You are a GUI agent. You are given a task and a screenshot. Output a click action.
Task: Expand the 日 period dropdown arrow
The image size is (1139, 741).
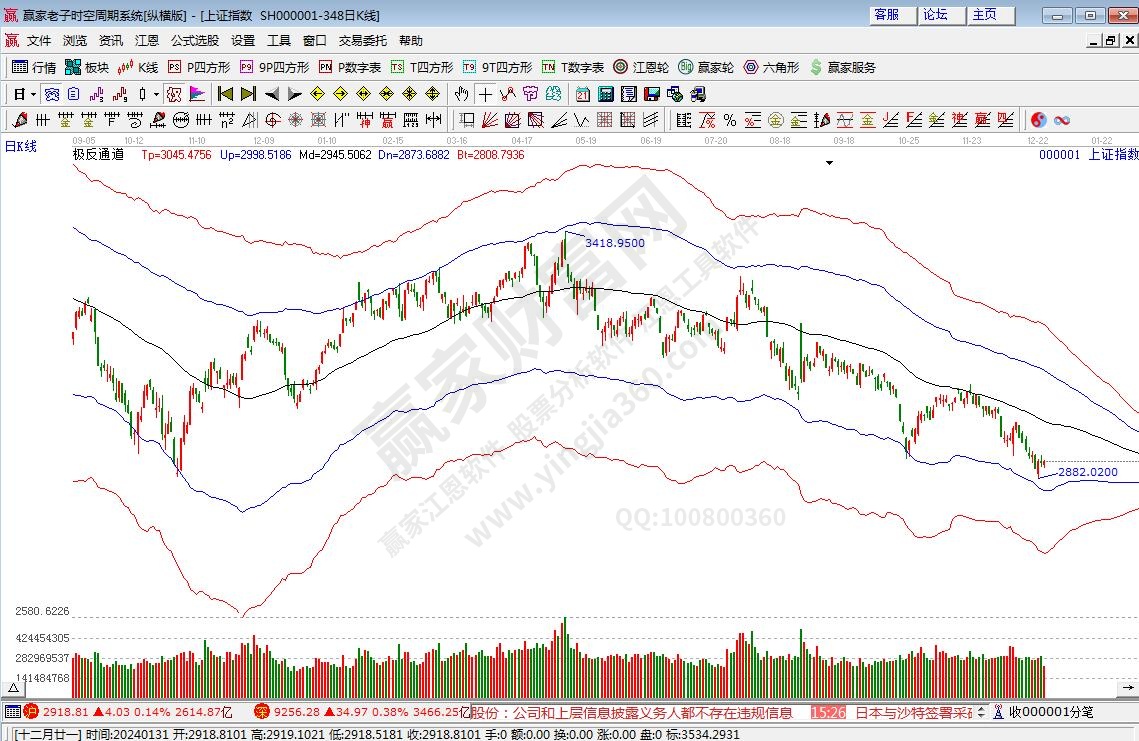(x=33, y=94)
